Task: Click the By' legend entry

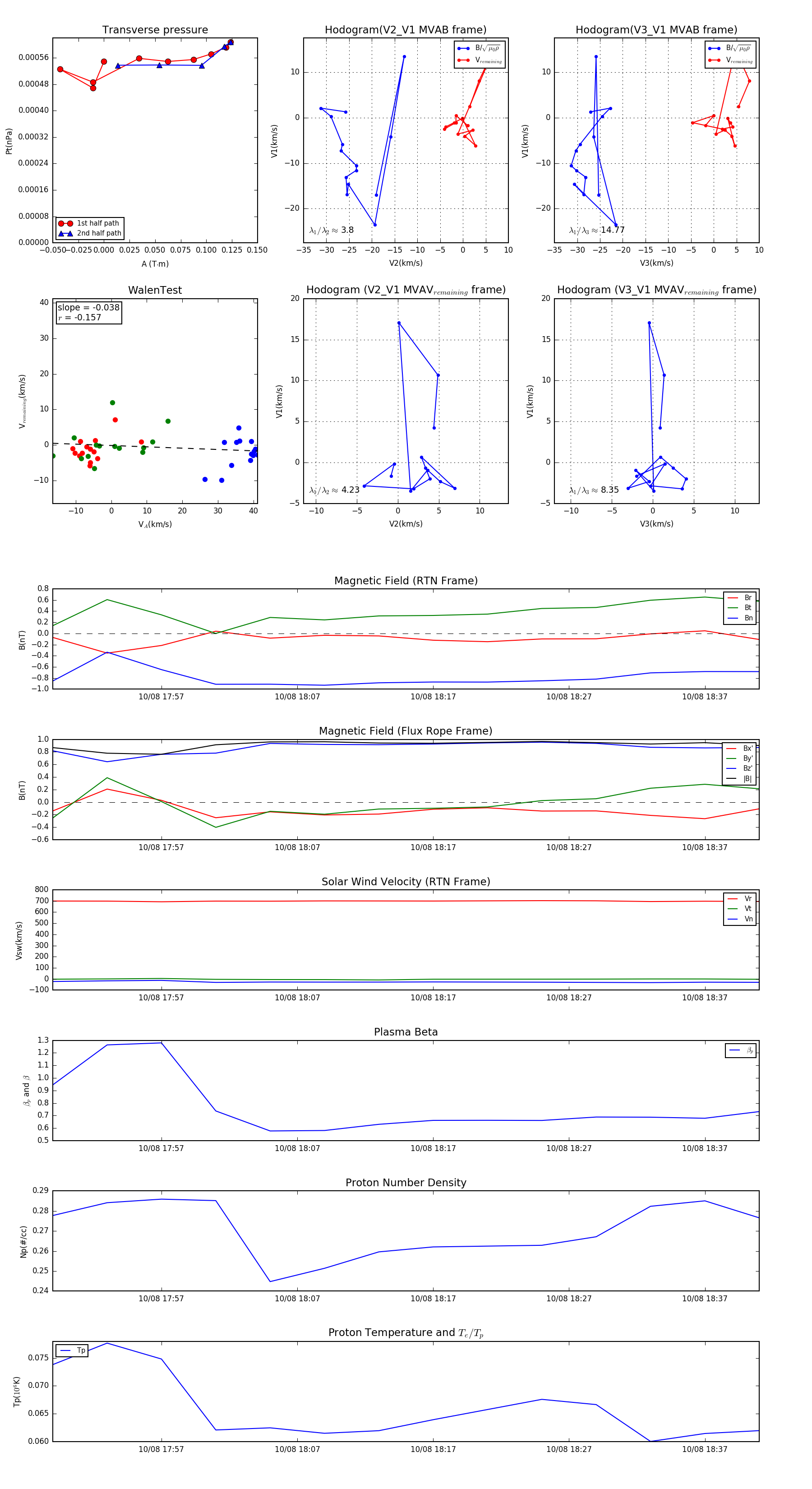Action: pos(739,758)
